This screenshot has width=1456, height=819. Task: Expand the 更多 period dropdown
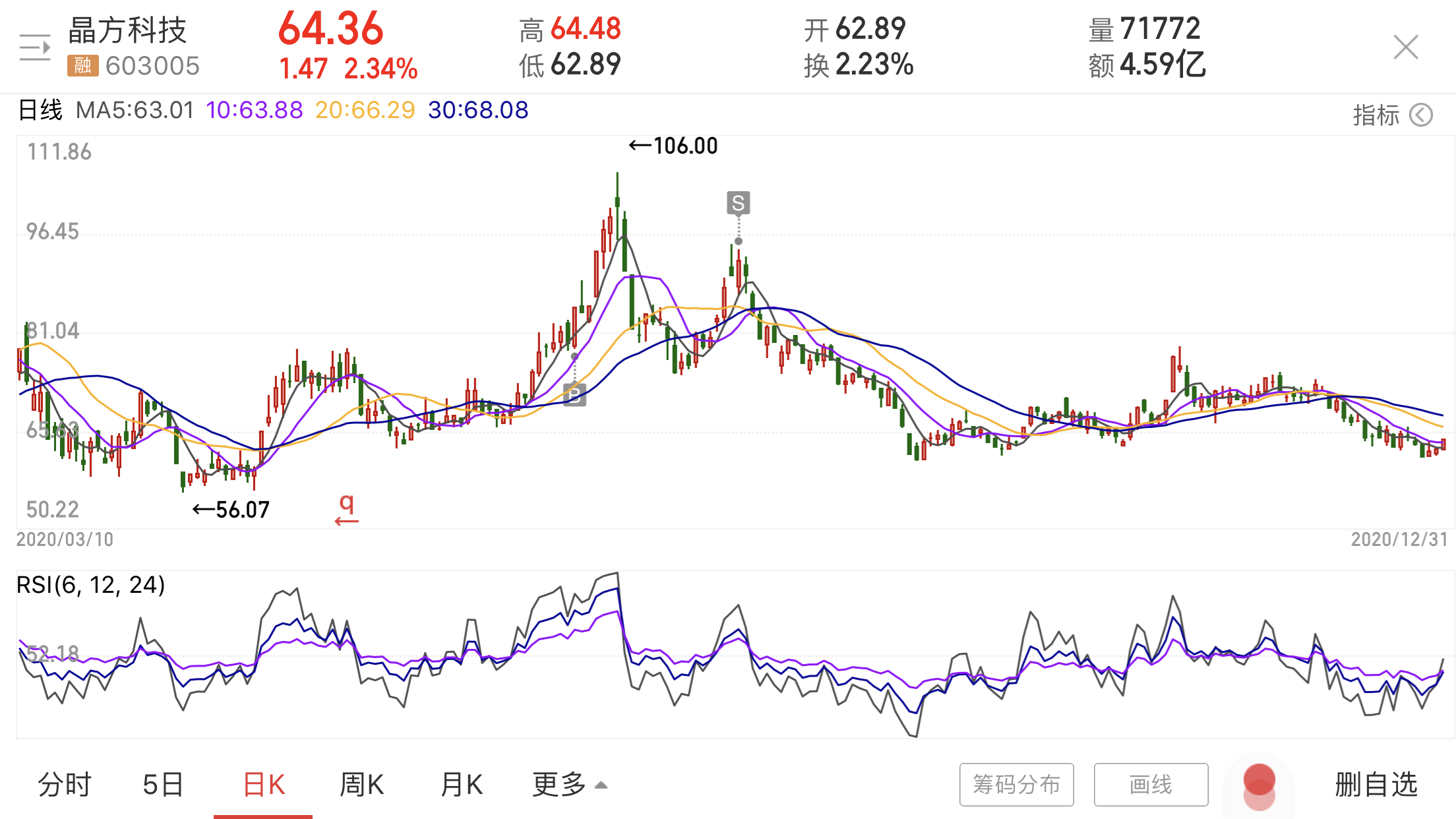tap(569, 785)
